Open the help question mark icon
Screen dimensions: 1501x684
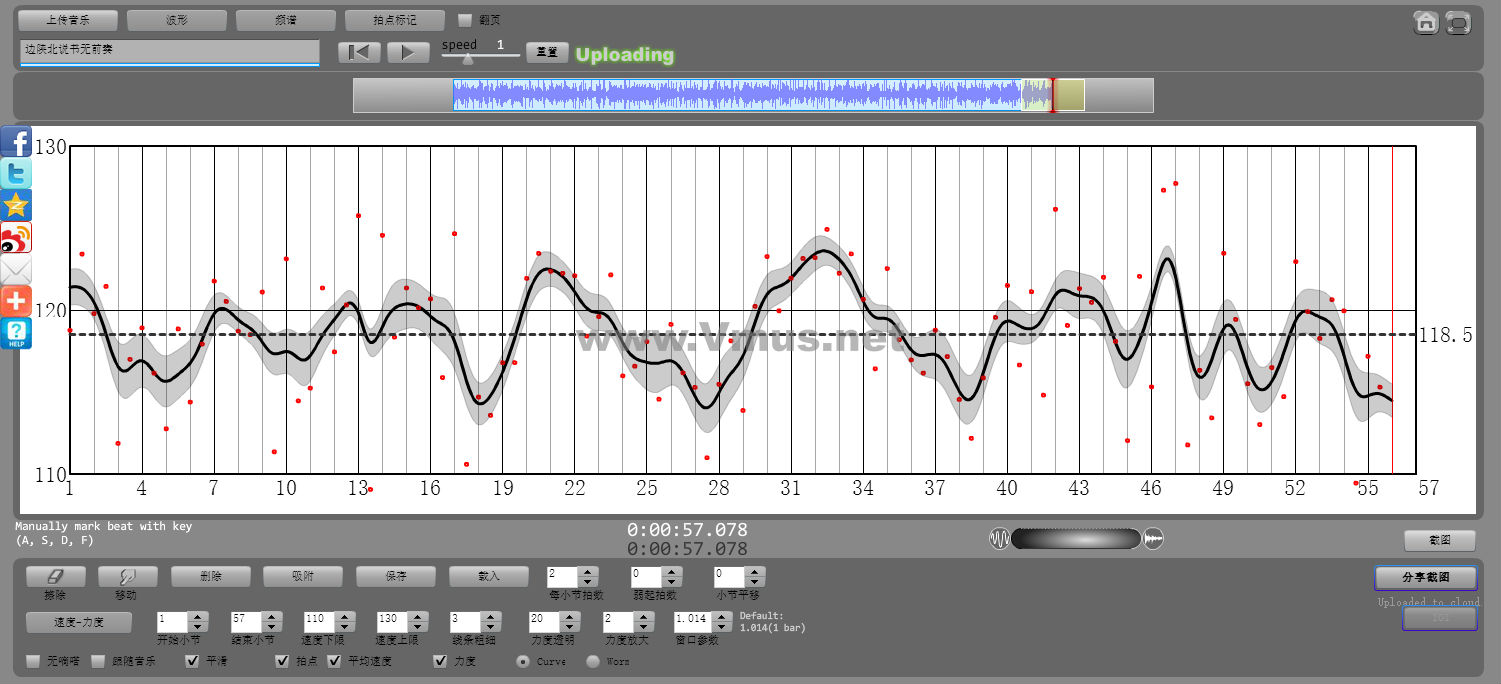click(16, 333)
